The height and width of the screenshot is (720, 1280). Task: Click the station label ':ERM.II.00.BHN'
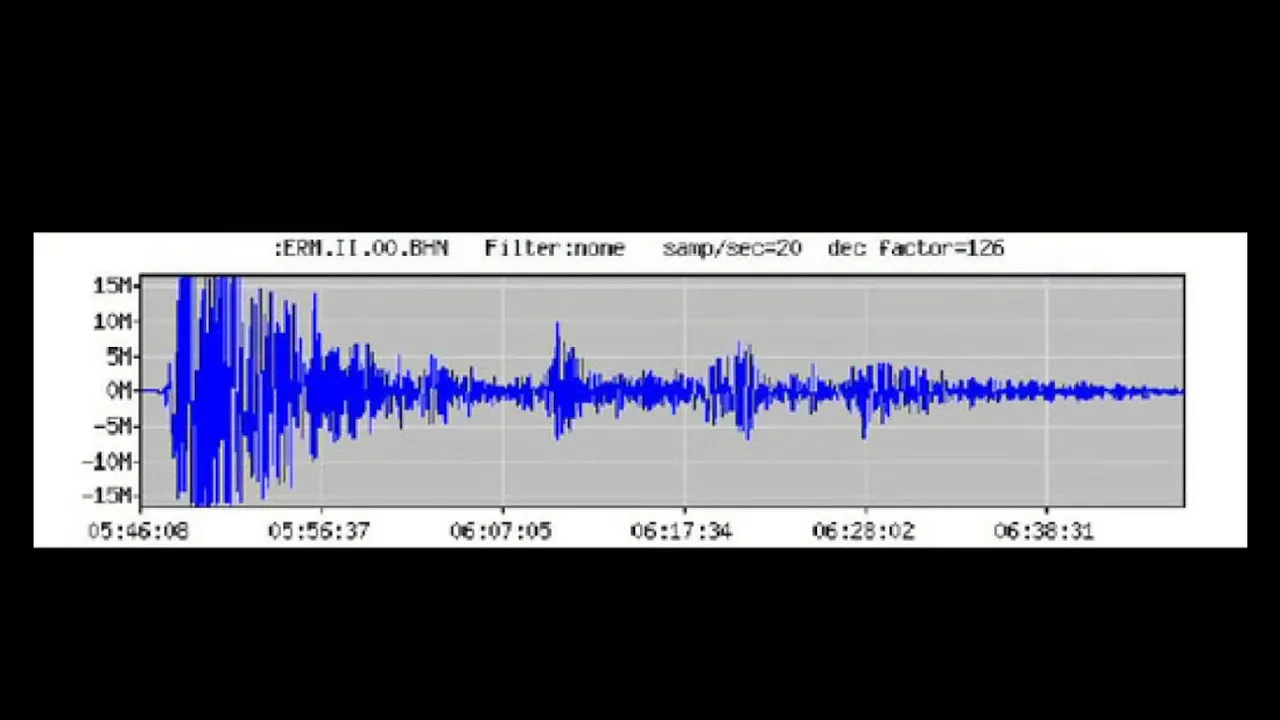click(361, 248)
